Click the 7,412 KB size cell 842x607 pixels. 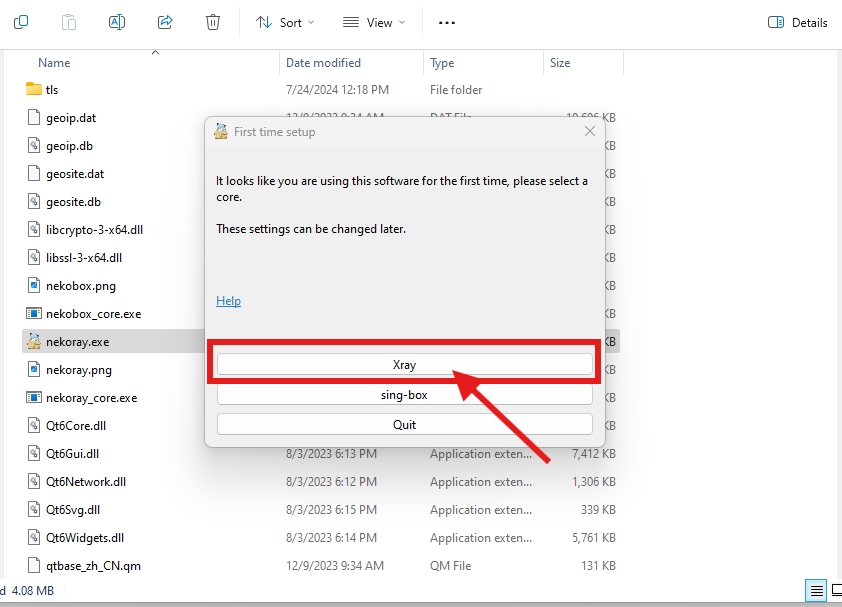click(593, 454)
